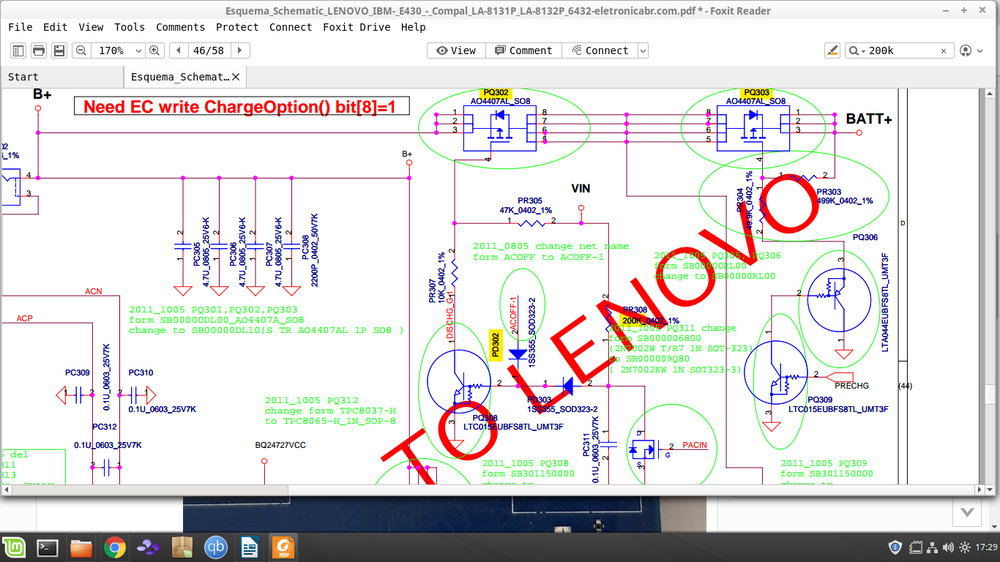Click the page number field 46/58
Viewport: 1000px width, 562px height.
(x=209, y=50)
